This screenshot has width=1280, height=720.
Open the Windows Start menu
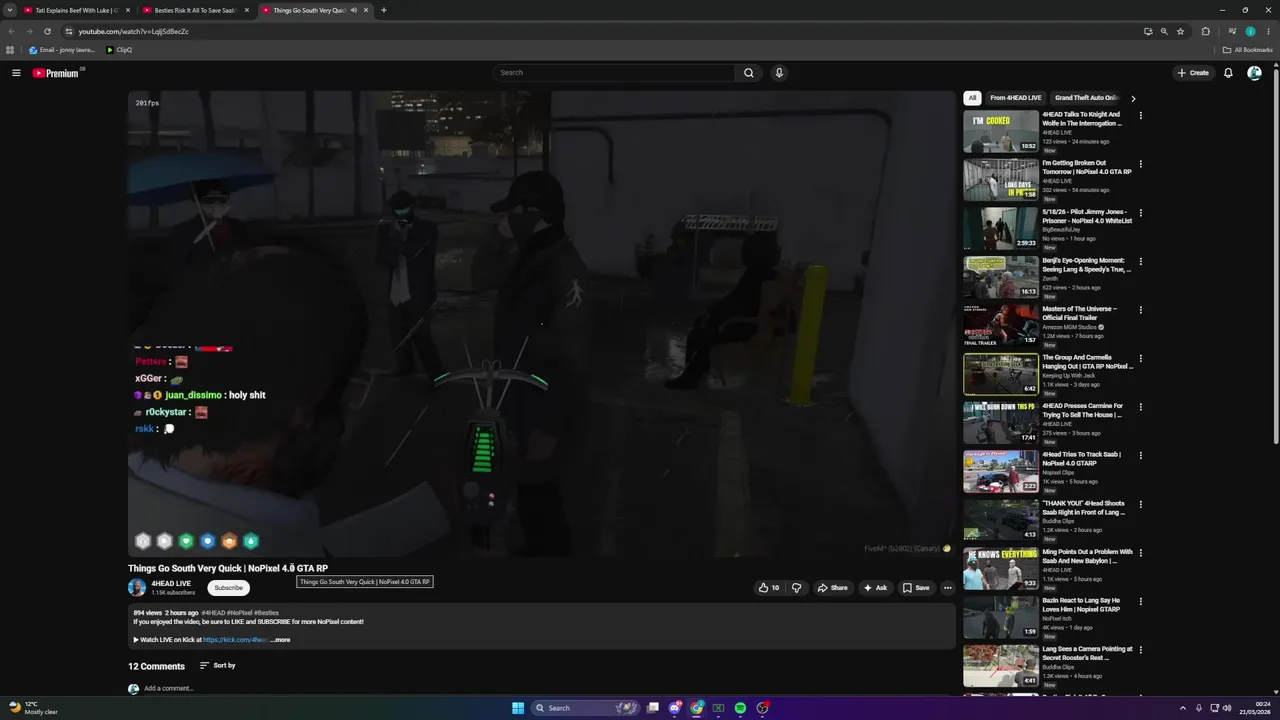click(518, 708)
